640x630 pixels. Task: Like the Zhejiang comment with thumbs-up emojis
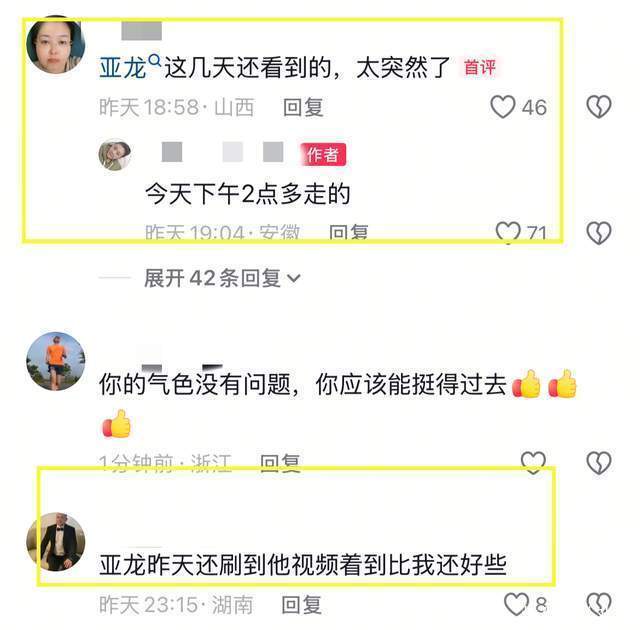(x=533, y=463)
